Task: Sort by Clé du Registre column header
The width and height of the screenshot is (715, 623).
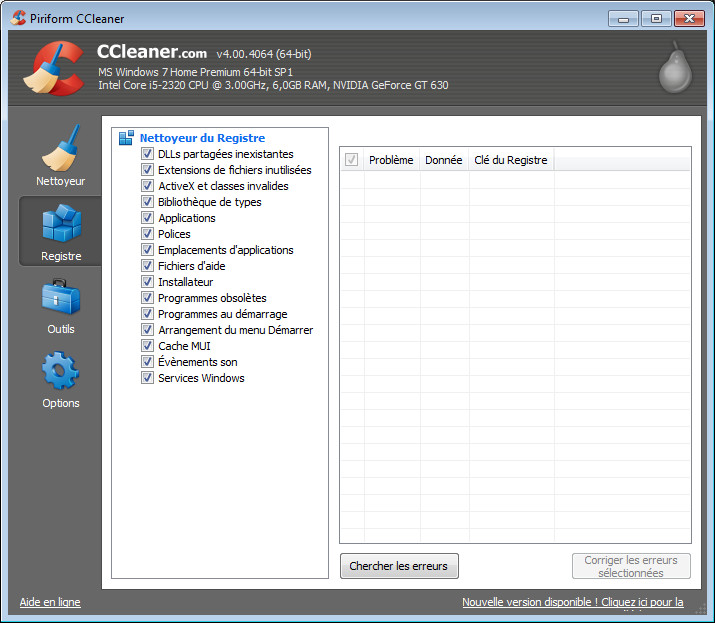Action: coord(511,160)
